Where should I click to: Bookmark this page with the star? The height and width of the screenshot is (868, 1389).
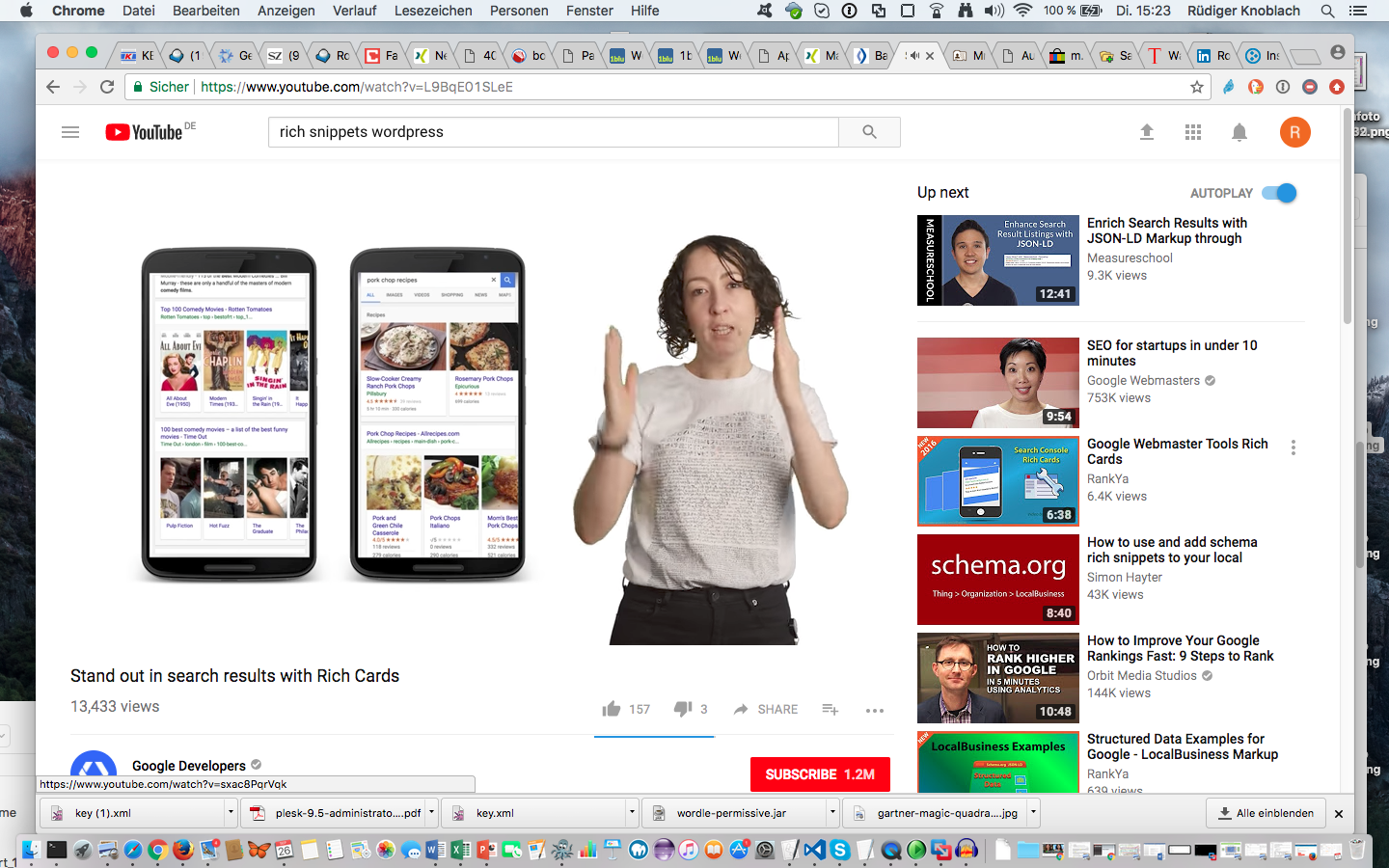(1197, 87)
